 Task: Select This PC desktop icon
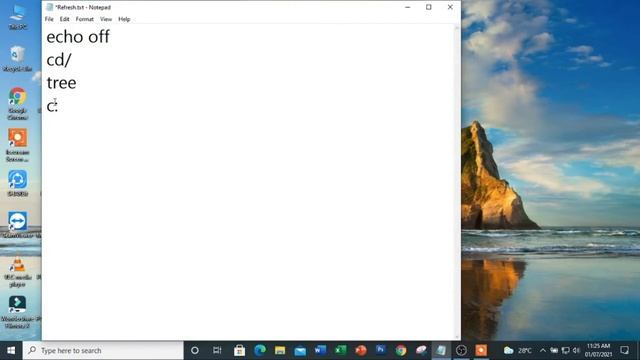(18, 17)
